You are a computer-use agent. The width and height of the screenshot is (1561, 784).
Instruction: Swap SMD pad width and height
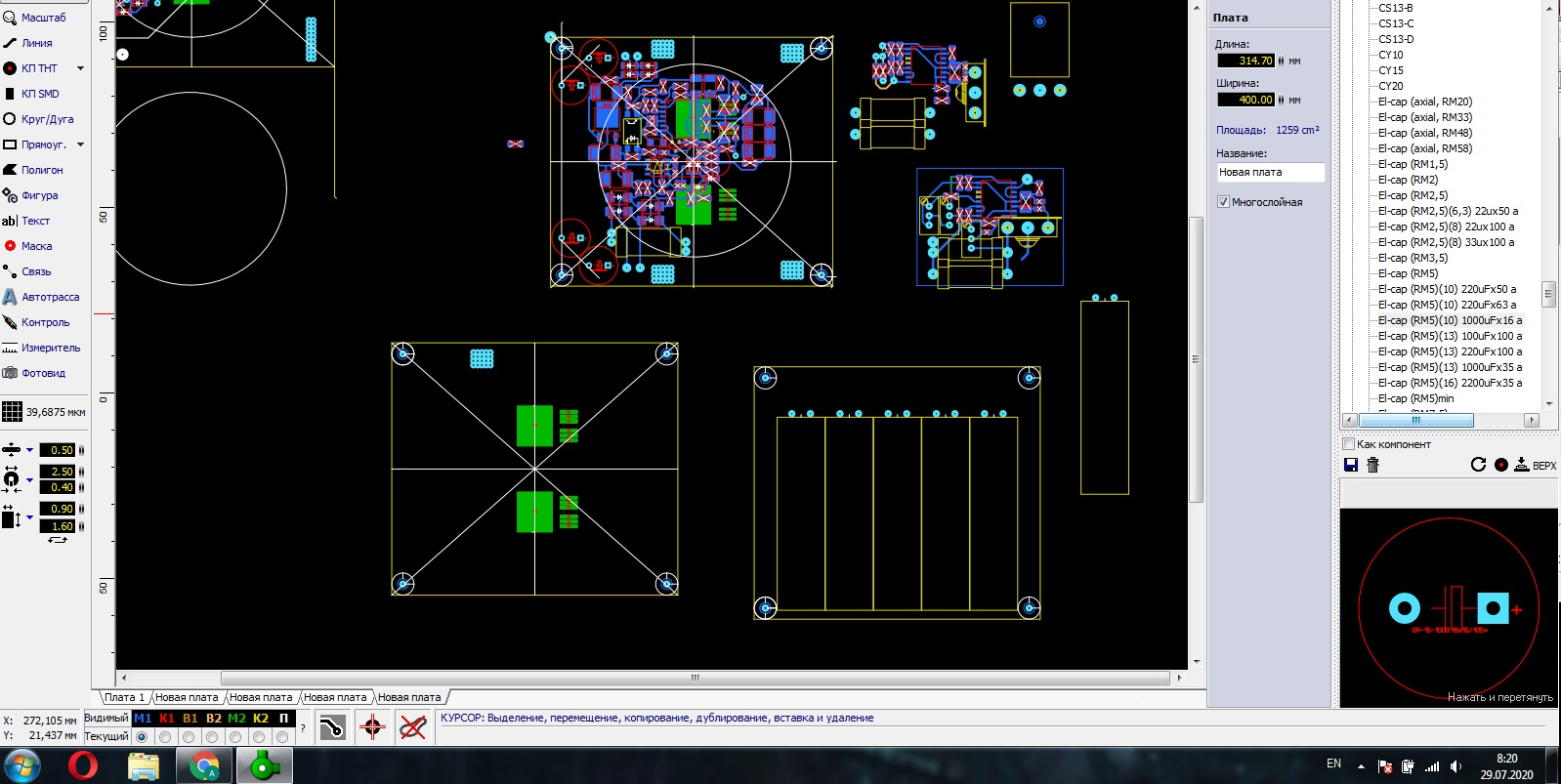[x=59, y=540]
